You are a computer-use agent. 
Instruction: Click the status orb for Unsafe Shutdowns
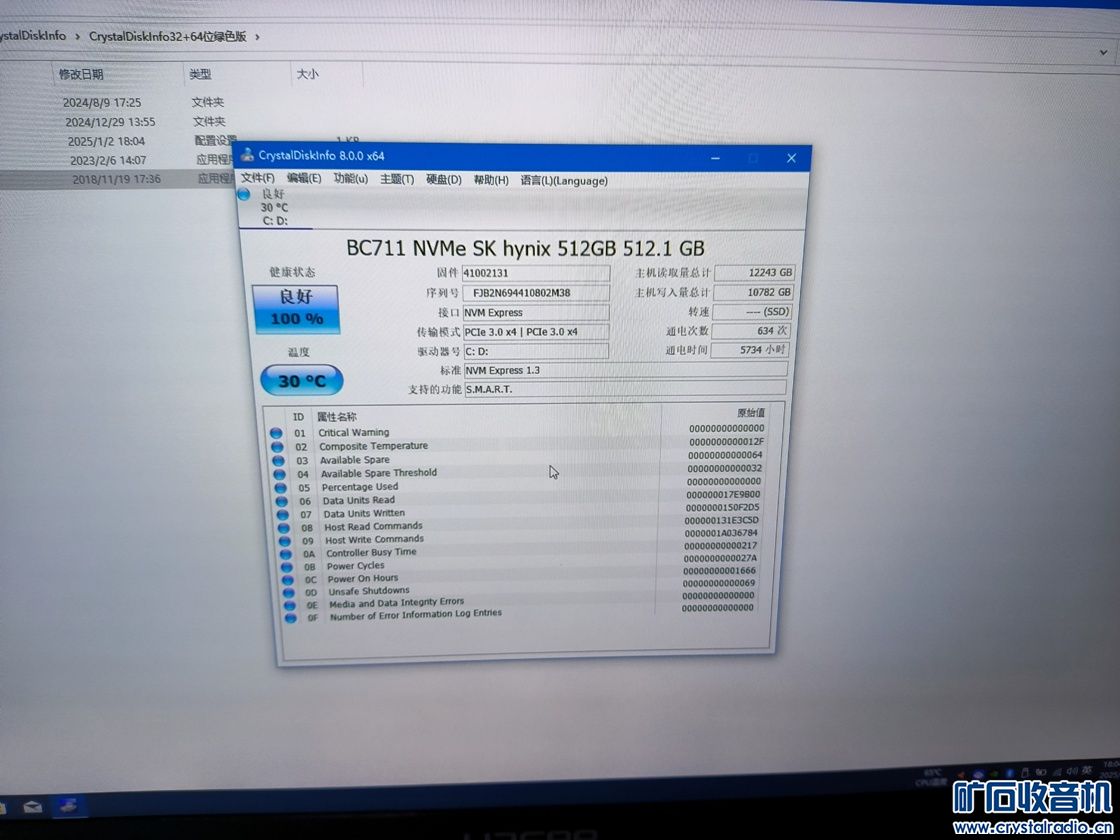289,592
